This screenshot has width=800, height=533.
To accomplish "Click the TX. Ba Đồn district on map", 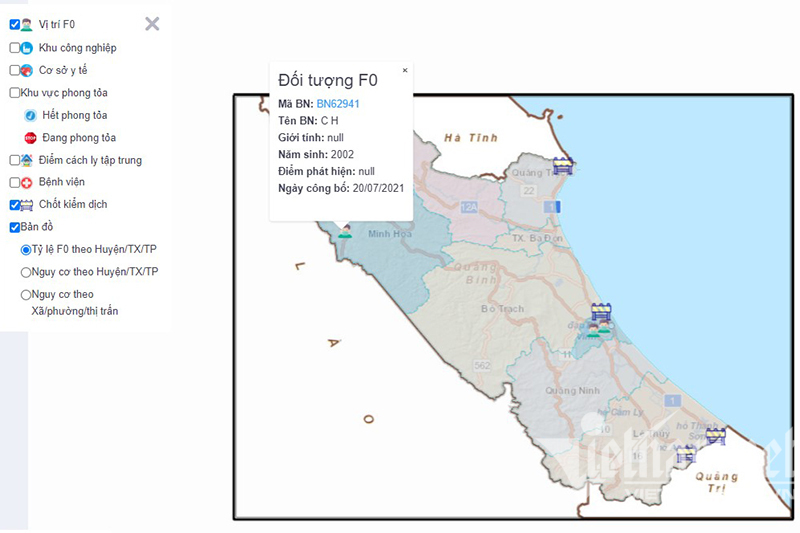I will pos(537,239).
